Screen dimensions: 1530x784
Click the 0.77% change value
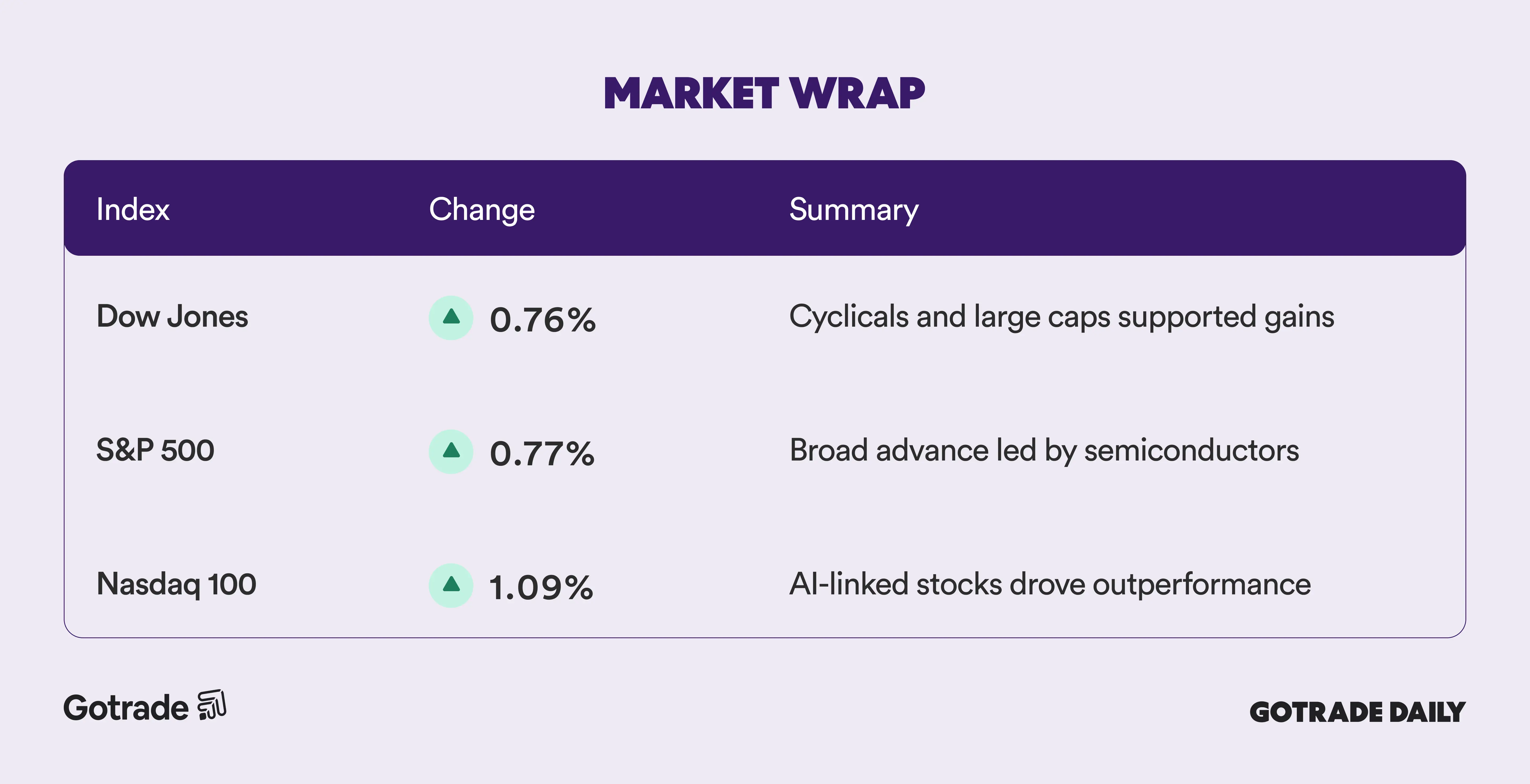pos(542,454)
